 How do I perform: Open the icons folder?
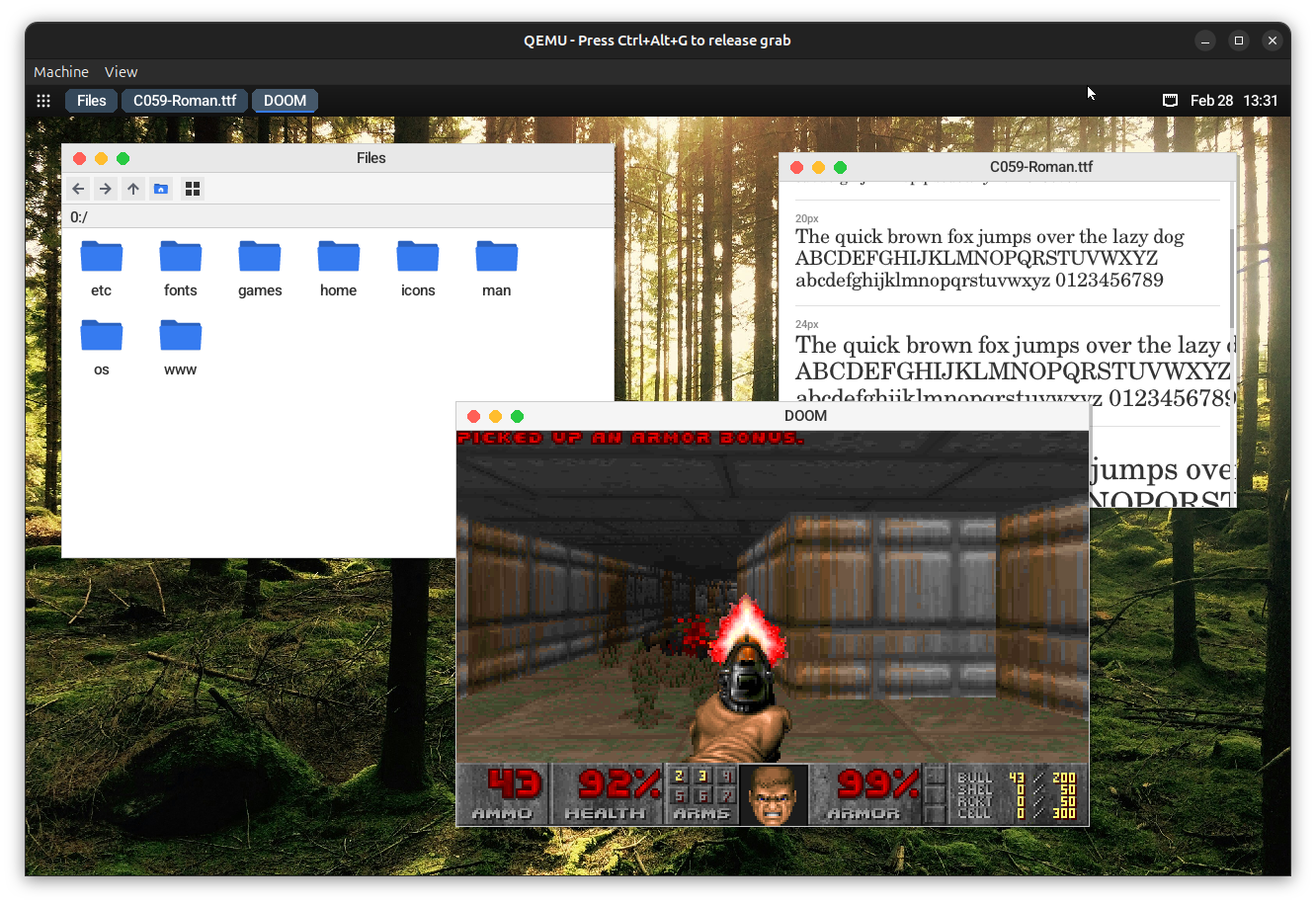click(x=418, y=269)
